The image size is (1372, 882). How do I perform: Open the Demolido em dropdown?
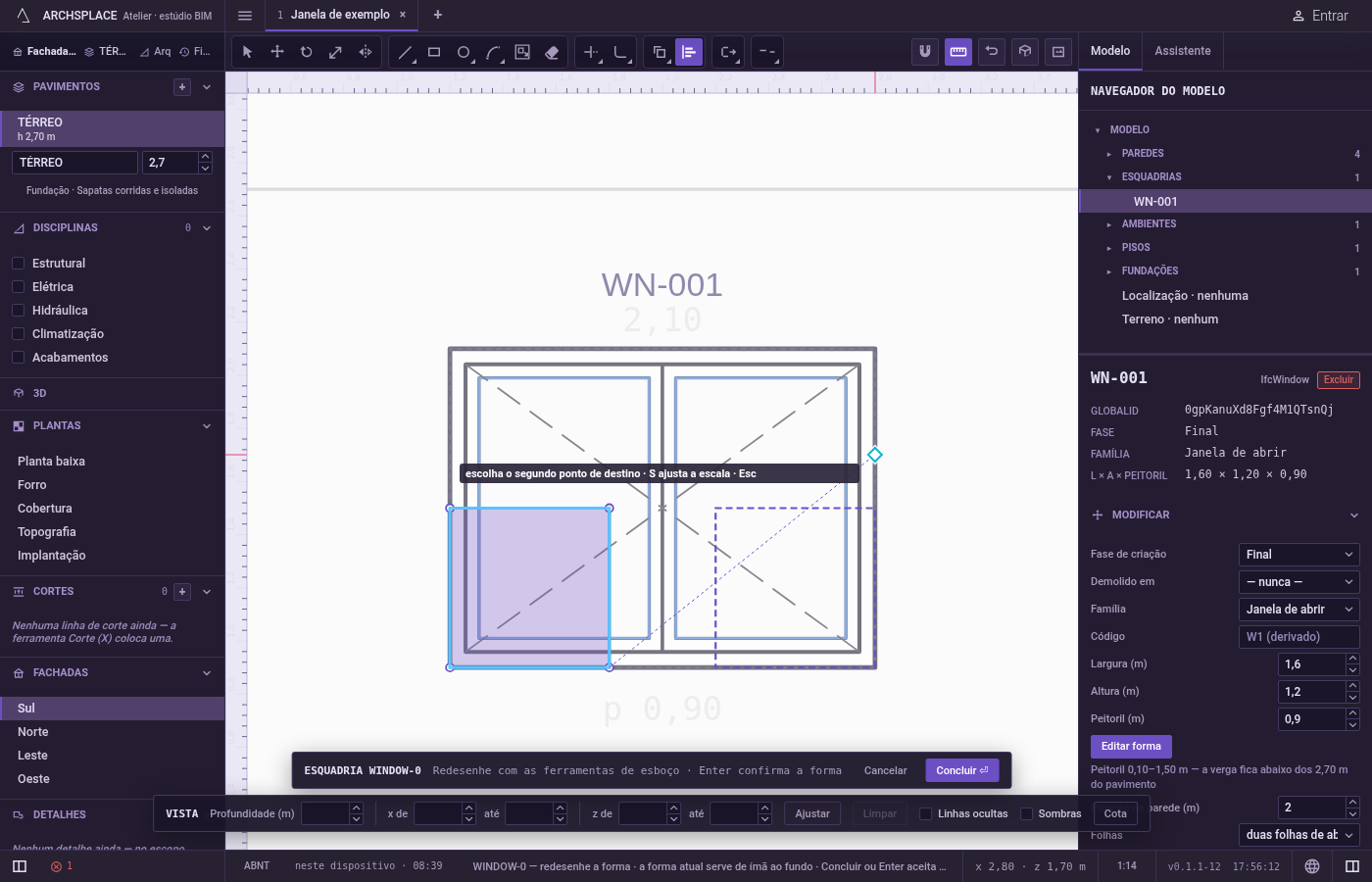coord(1298,582)
